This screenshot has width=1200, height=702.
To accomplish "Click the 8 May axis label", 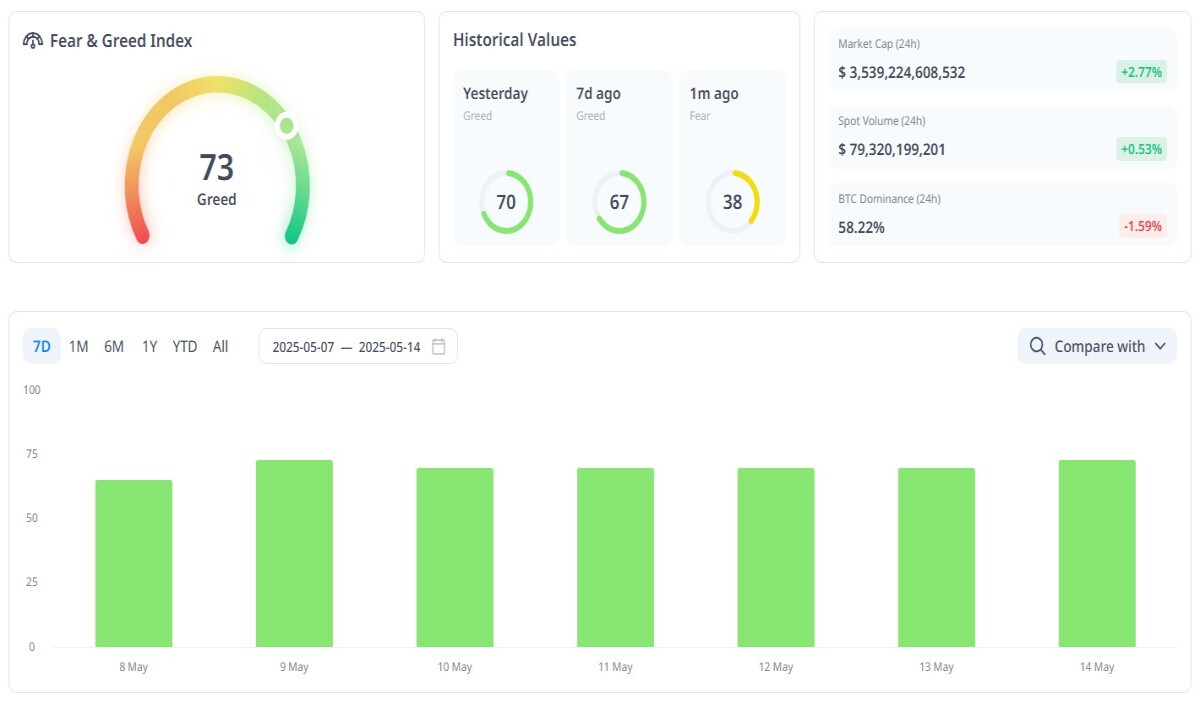I will pos(133,667).
